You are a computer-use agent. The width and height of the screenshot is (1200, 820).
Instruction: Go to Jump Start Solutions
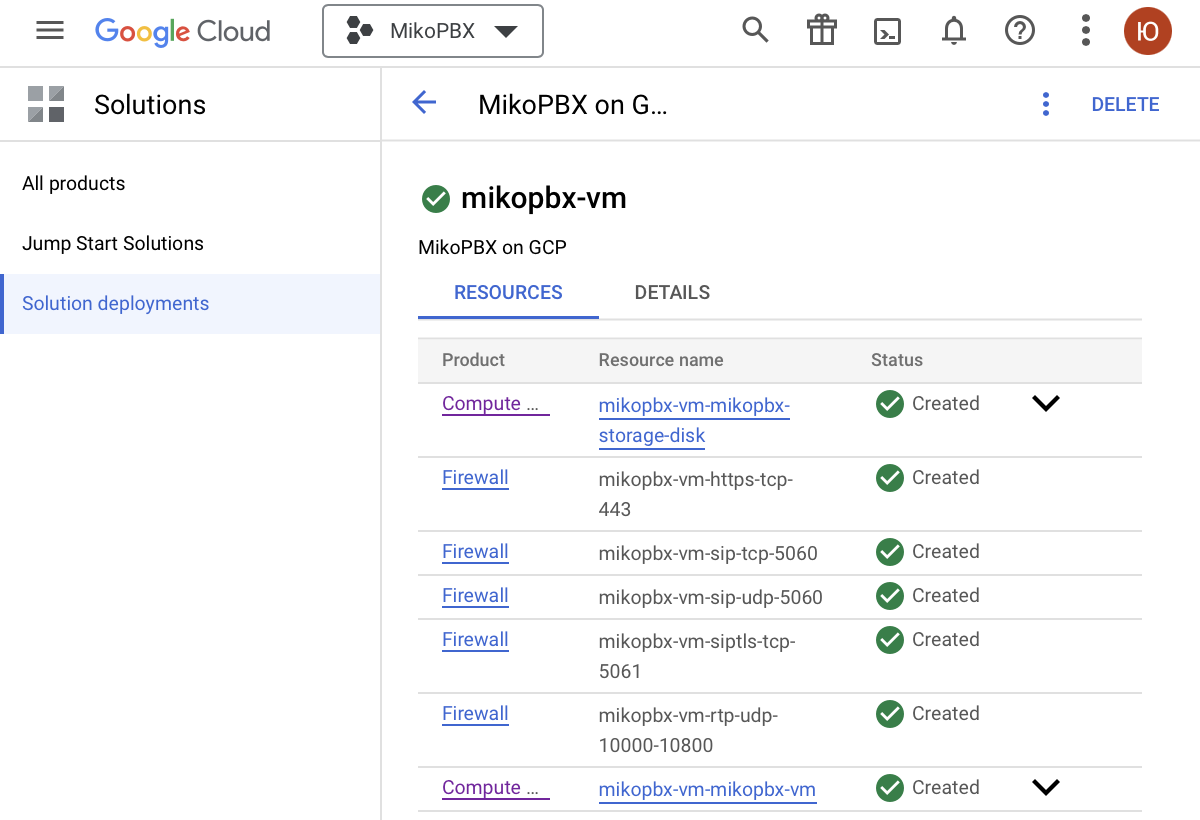pyautogui.click(x=113, y=244)
